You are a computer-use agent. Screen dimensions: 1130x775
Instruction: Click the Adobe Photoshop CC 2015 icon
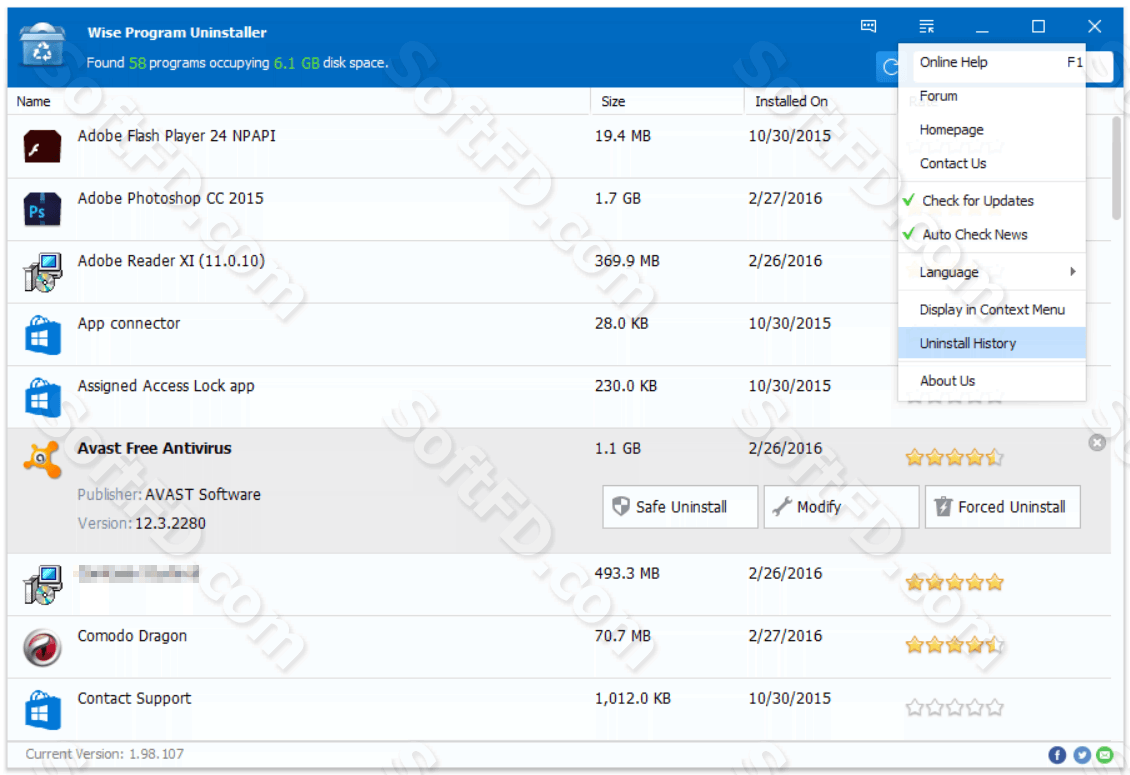pyautogui.click(x=42, y=209)
